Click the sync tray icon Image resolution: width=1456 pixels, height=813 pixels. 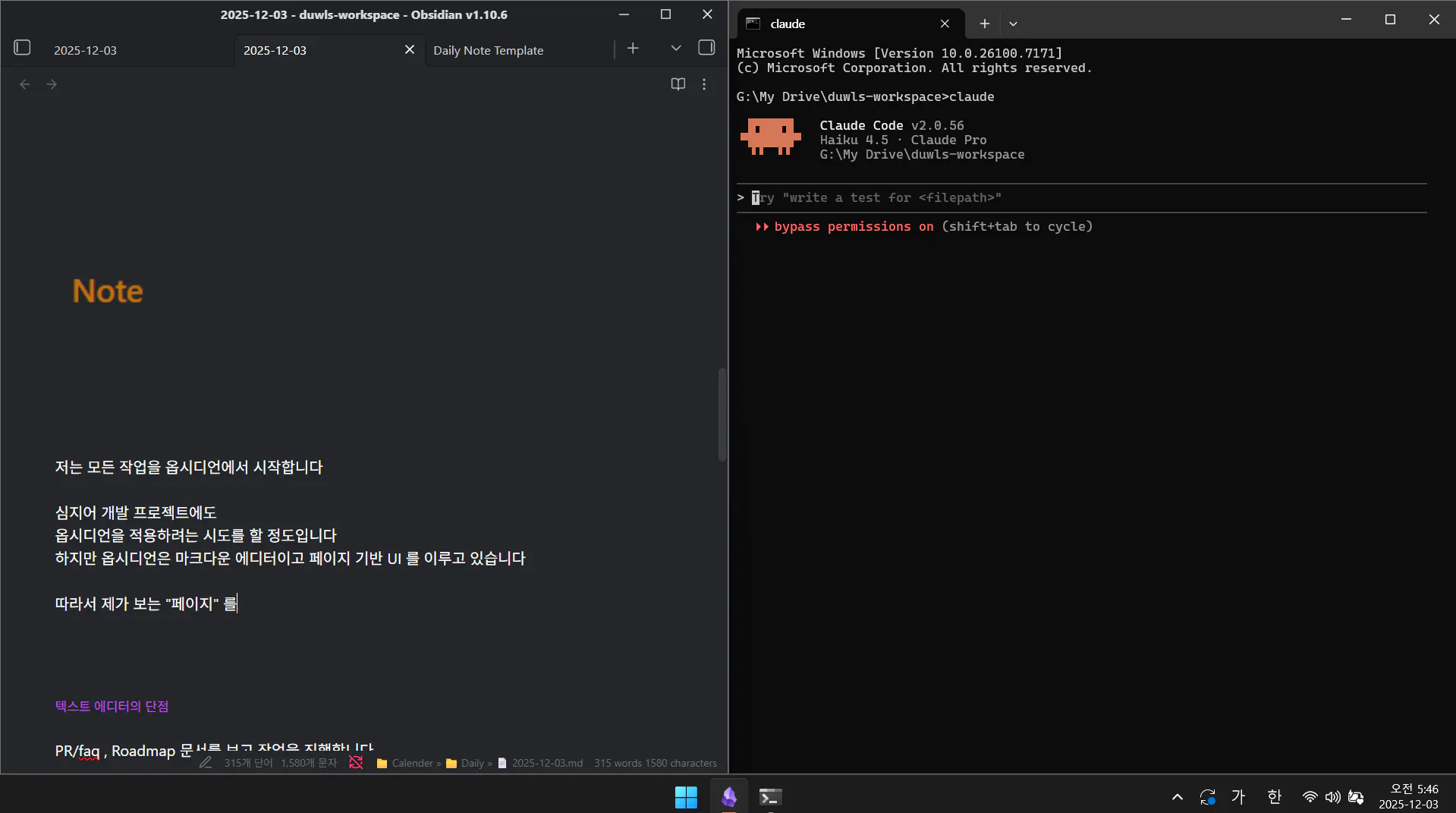(x=1207, y=796)
